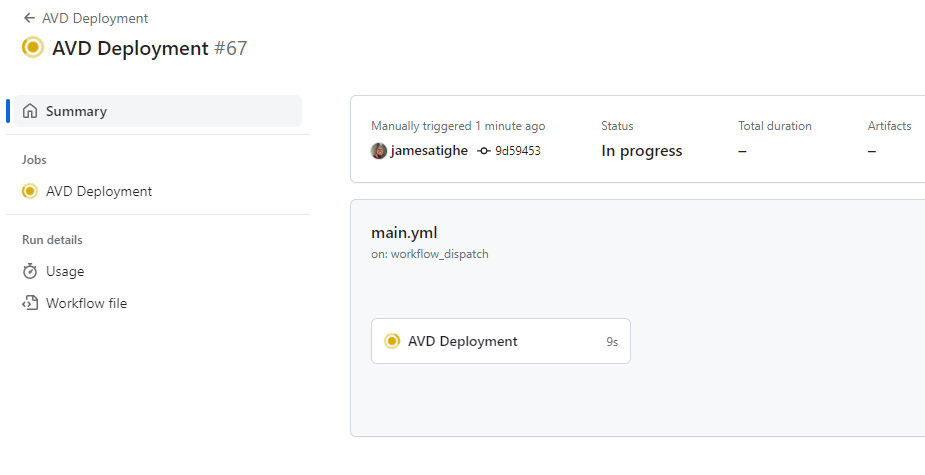The image size is (925, 475).
Task: Open the Usage run details page
Action: coord(65,271)
